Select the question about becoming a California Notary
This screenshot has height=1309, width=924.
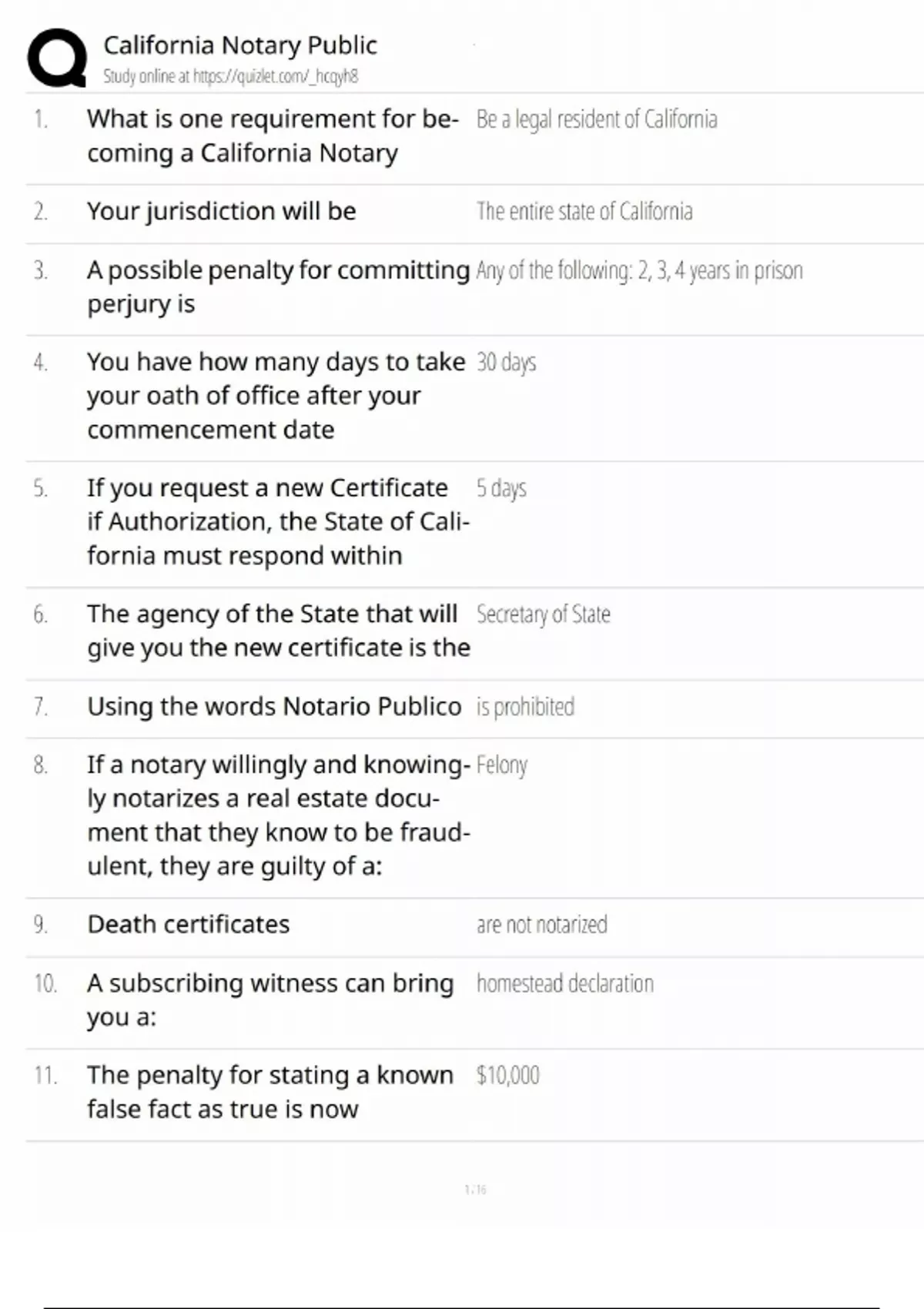click(x=273, y=136)
